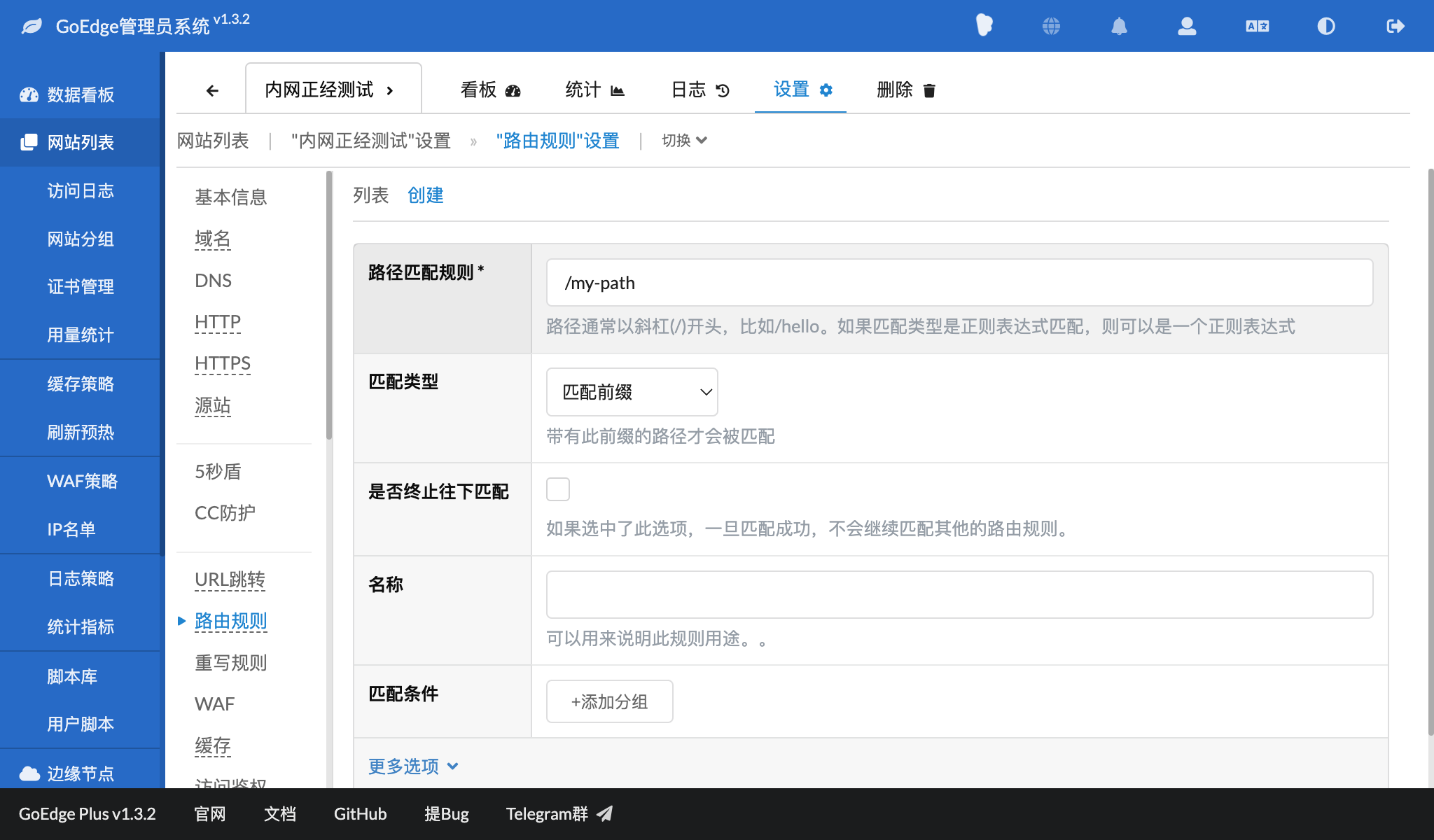Open 用户脚本 in sidebar
Image resolution: width=1434 pixels, height=840 pixels.
pyautogui.click(x=81, y=724)
